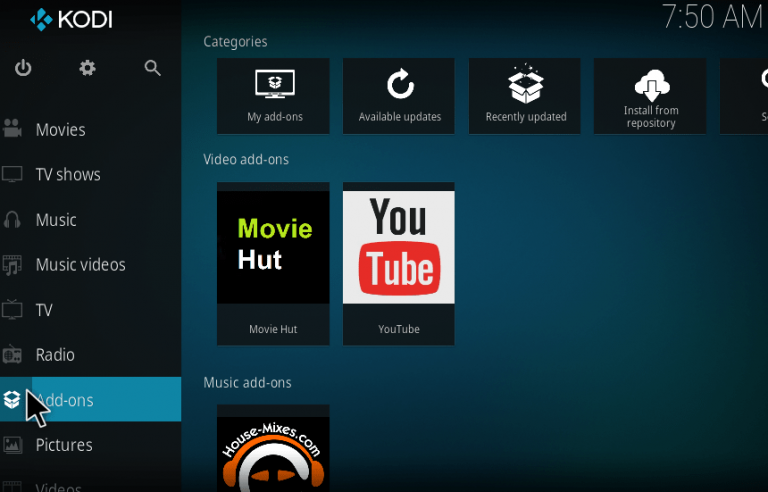Open search with the magnifier icon

click(152, 68)
